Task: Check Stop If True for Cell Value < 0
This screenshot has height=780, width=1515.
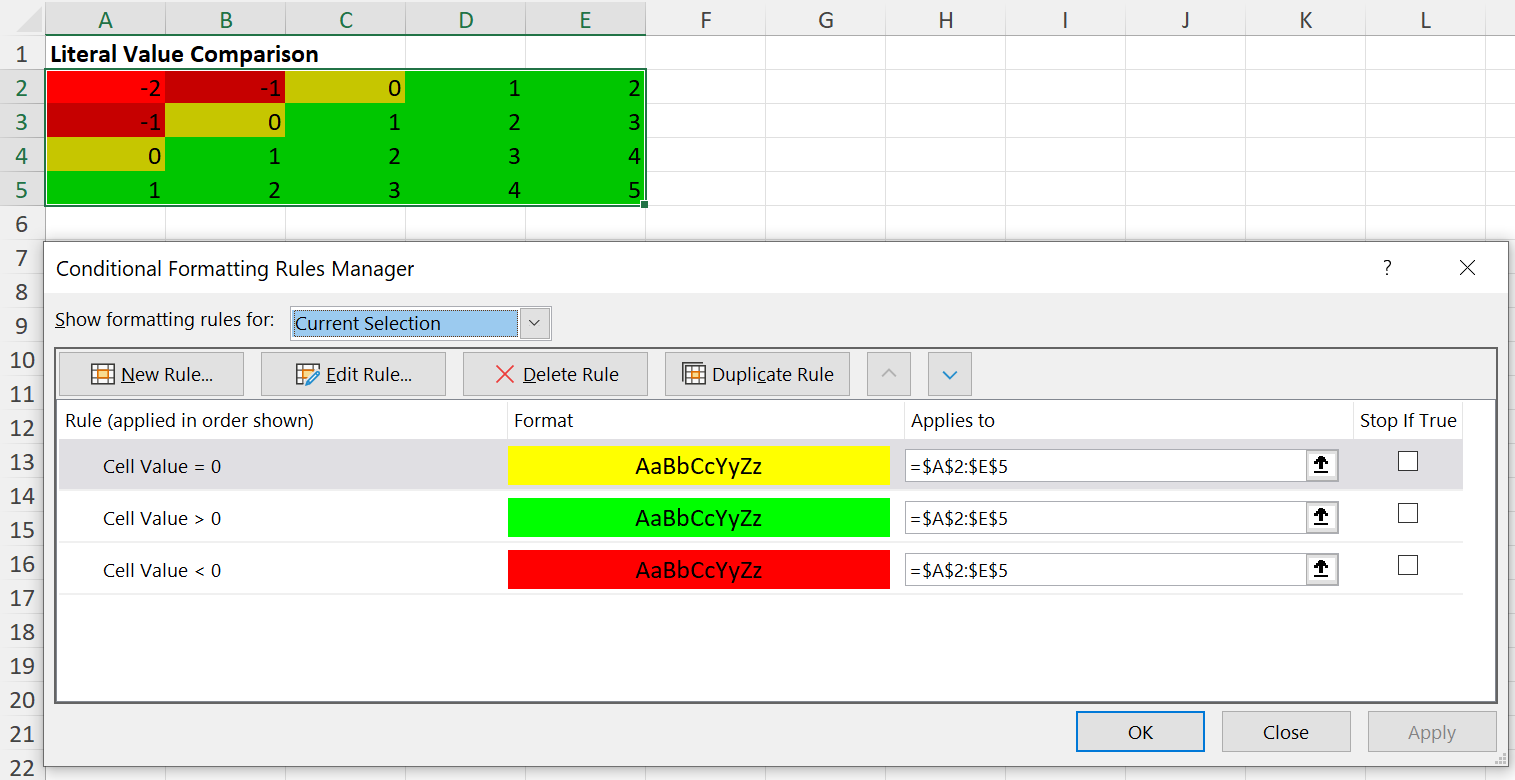Action: point(1407,565)
